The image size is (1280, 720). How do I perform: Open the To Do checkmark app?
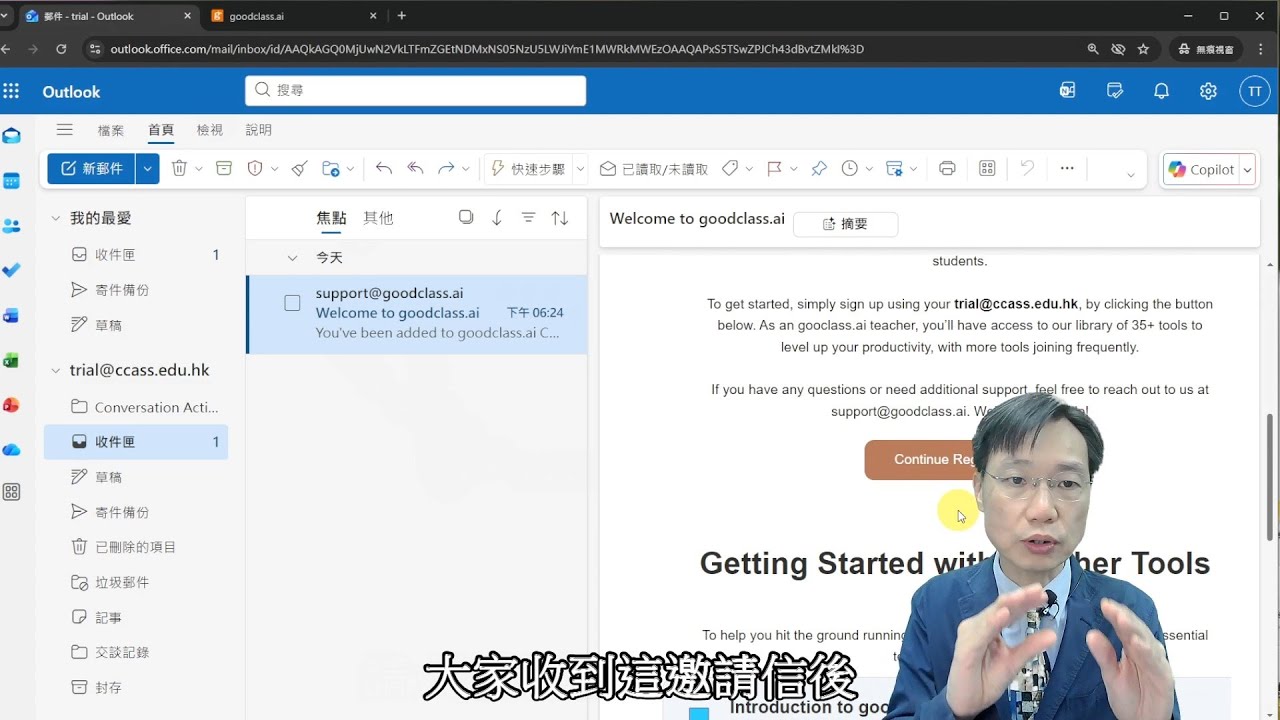point(11,270)
